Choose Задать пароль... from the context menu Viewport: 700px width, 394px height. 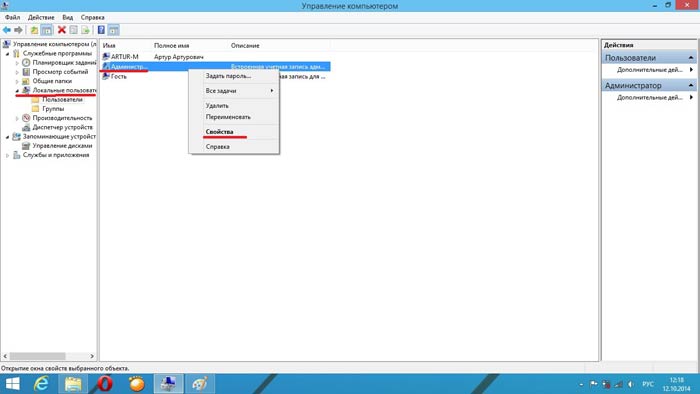pyautogui.click(x=234, y=76)
